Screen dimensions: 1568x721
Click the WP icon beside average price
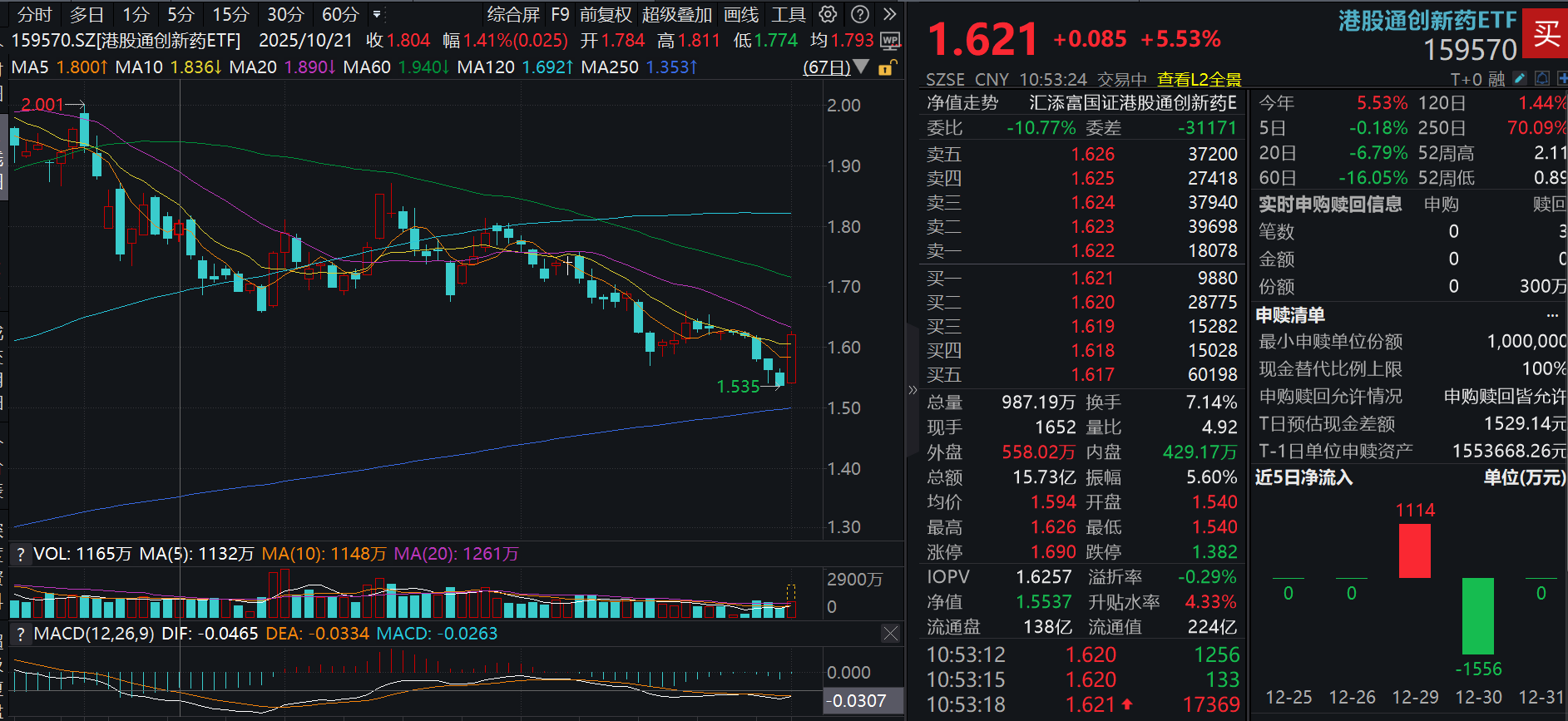[890, 41]
